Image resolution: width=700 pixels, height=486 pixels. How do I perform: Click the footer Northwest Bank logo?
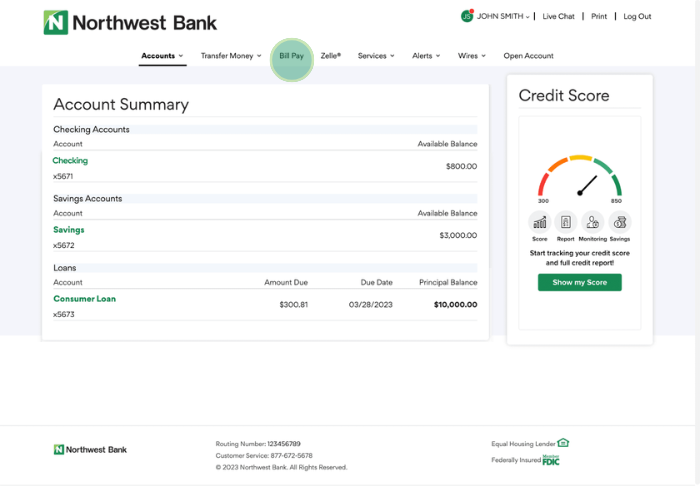coord(91,450)
